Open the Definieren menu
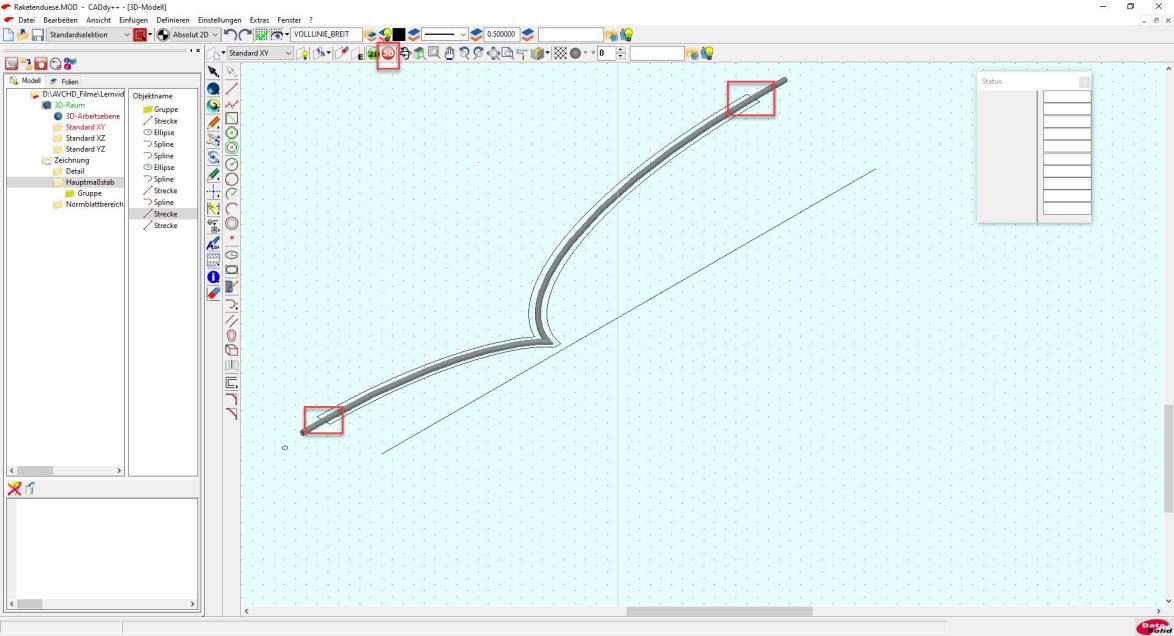 click(x=173, y=20)
